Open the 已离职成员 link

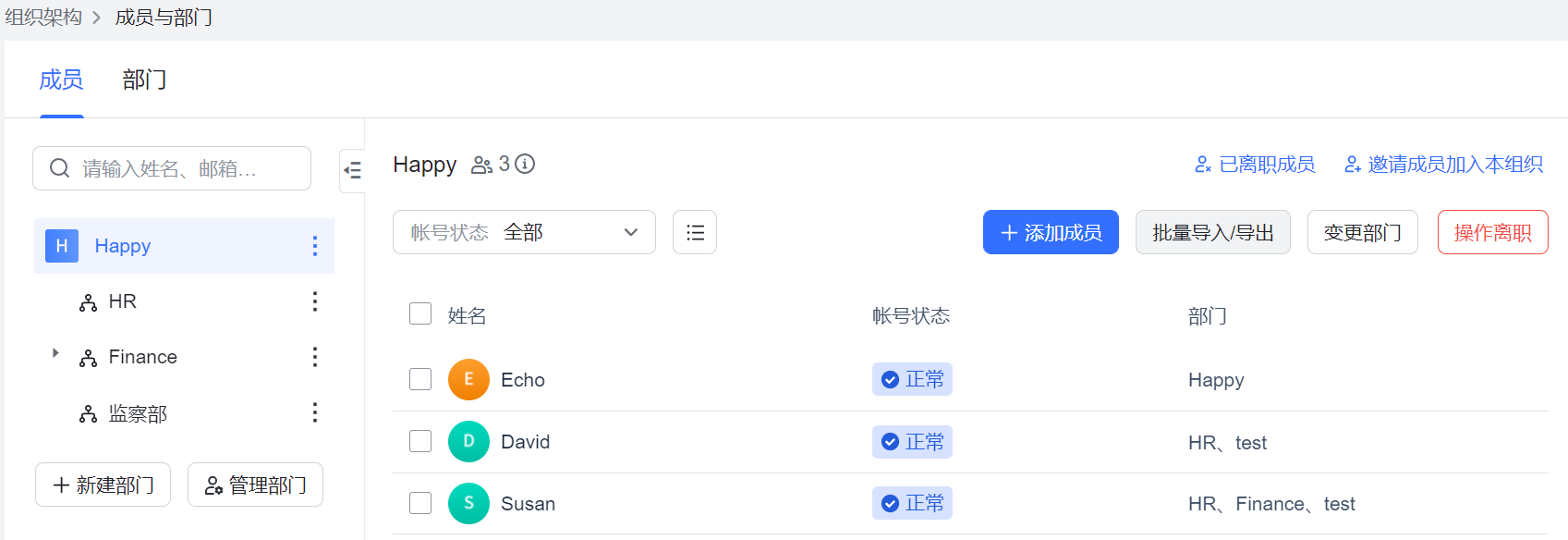click(x=1254, y=165)
